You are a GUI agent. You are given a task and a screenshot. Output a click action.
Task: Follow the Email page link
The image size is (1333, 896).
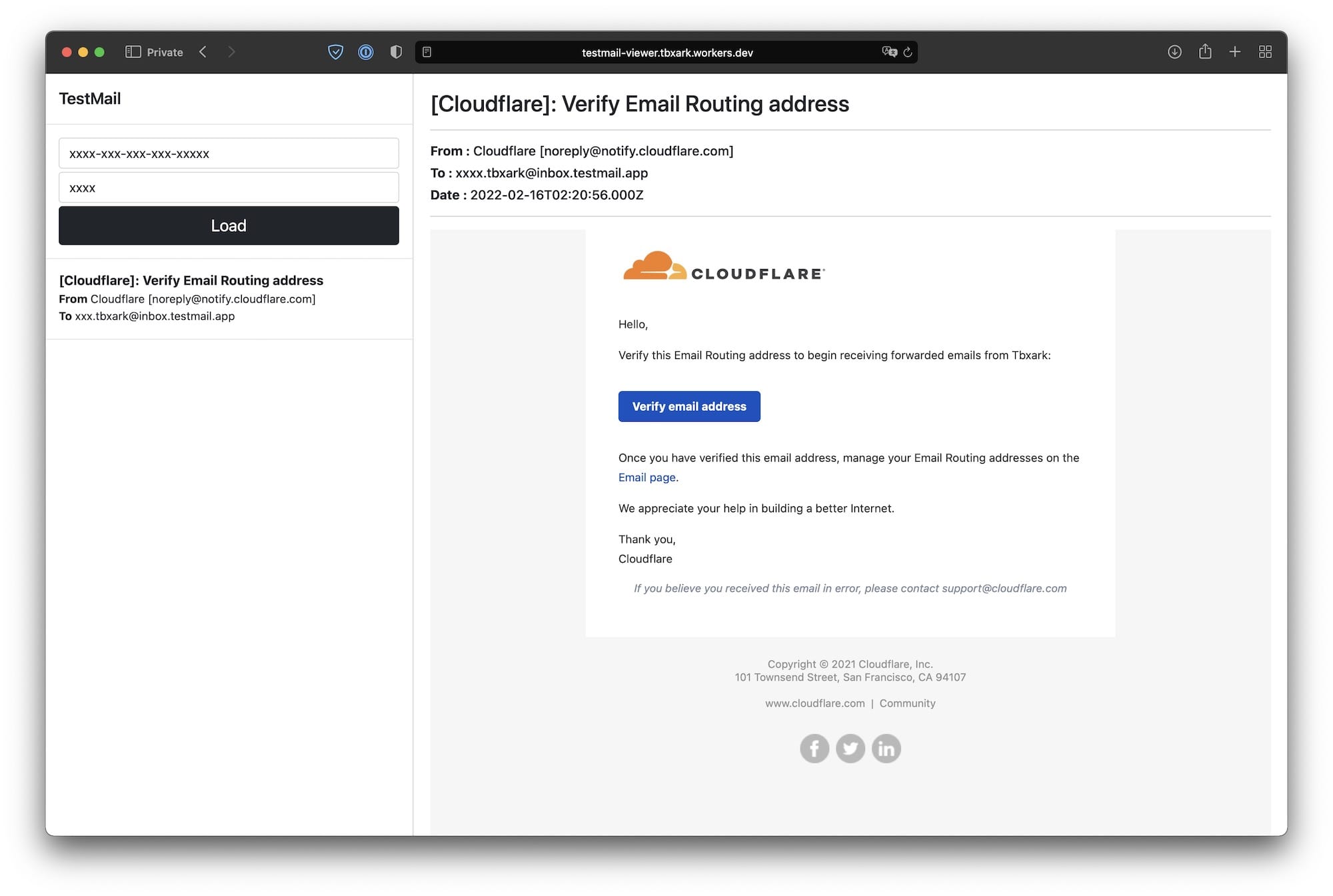pos(647,478)
